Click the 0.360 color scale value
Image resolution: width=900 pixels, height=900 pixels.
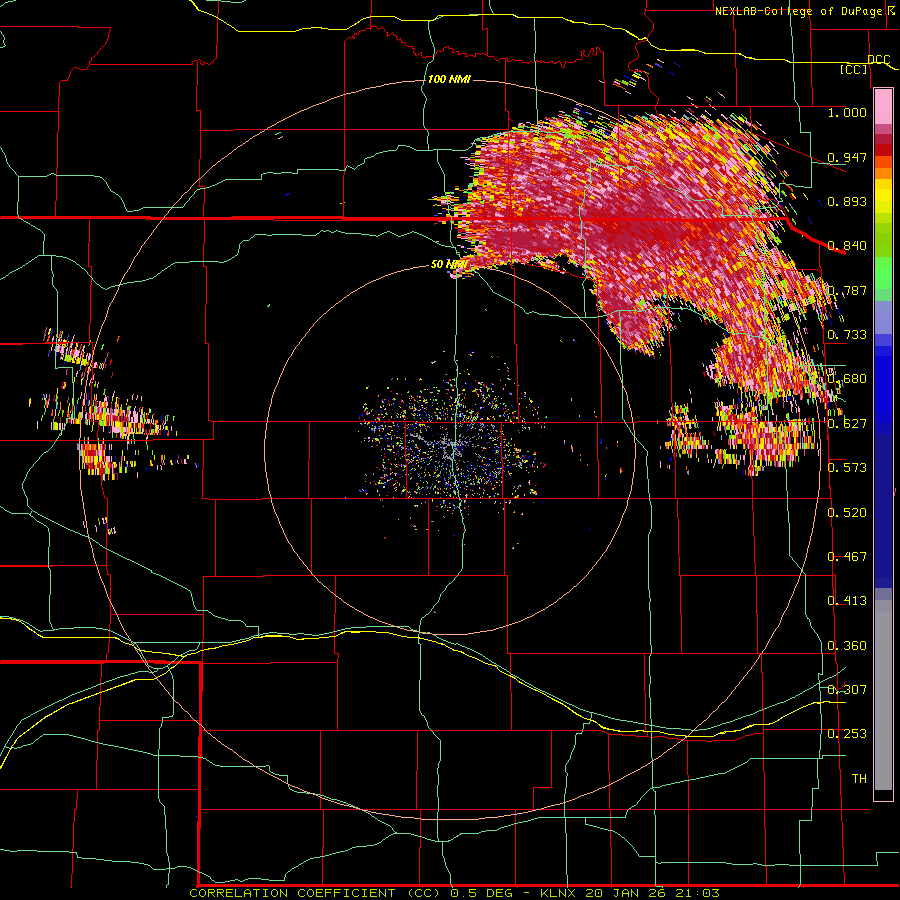click(847, 646)
